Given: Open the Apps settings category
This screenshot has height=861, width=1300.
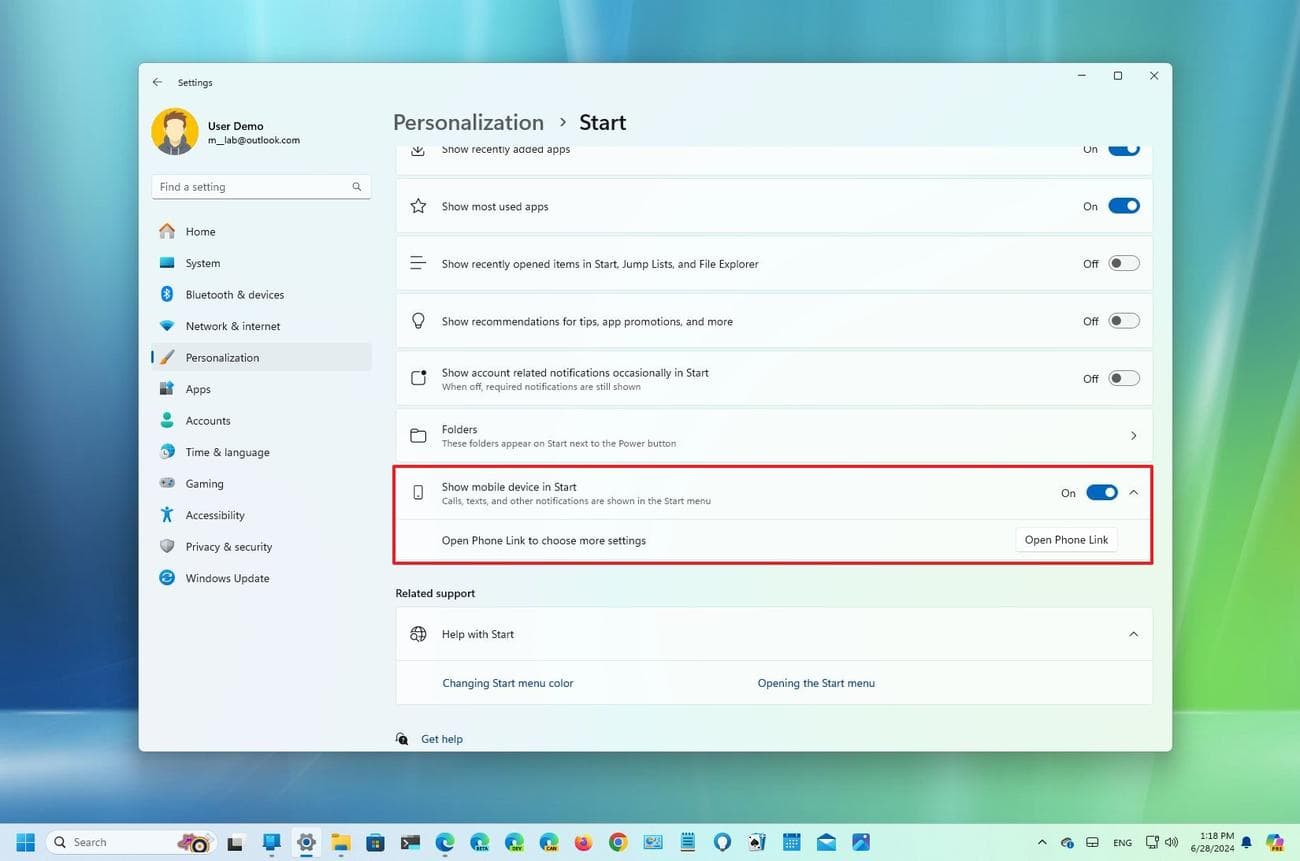Looking at the screenshot, I should (261, 389).
